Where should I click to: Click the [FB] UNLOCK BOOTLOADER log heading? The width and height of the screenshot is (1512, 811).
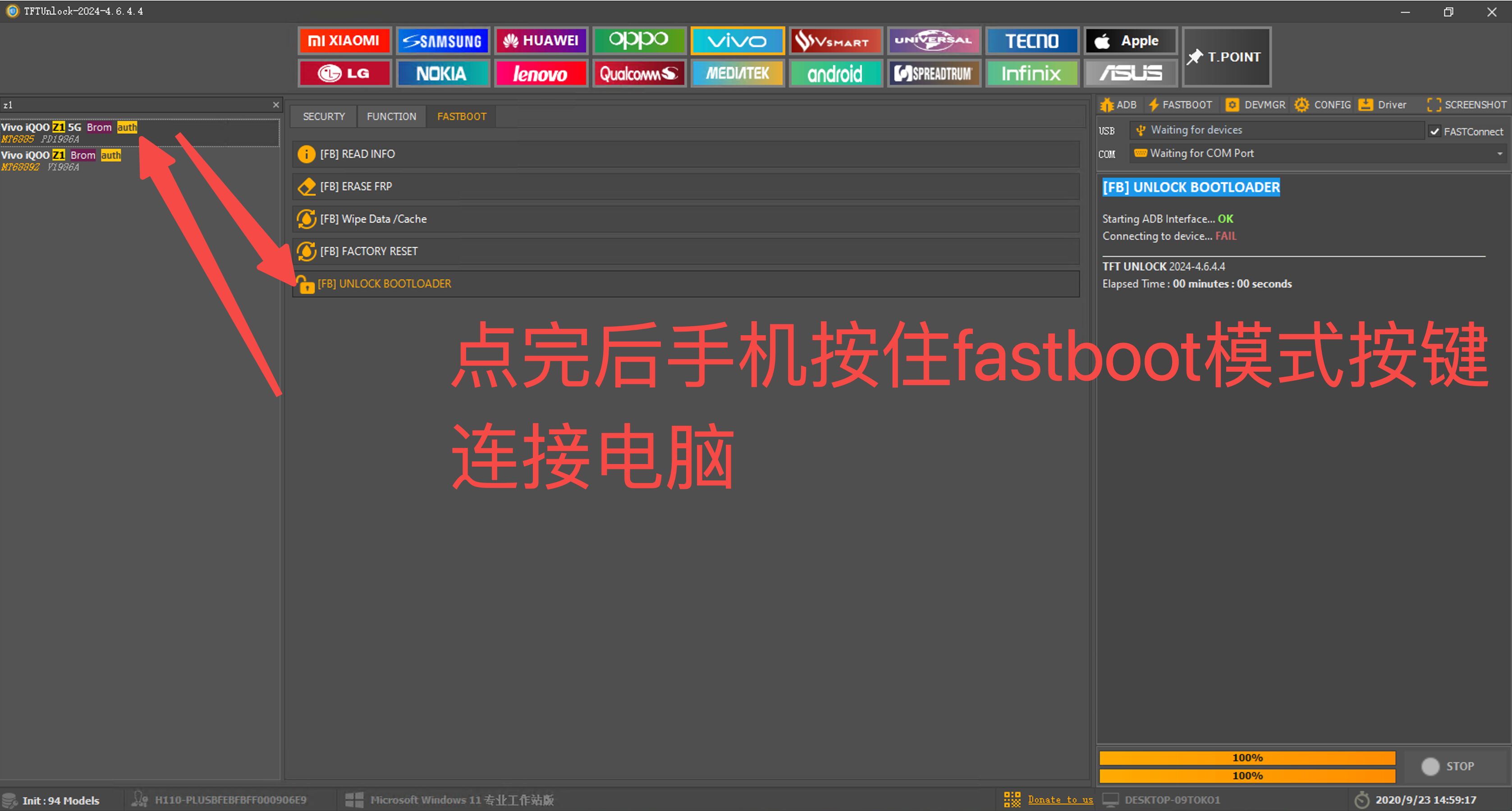(1191, 187)
